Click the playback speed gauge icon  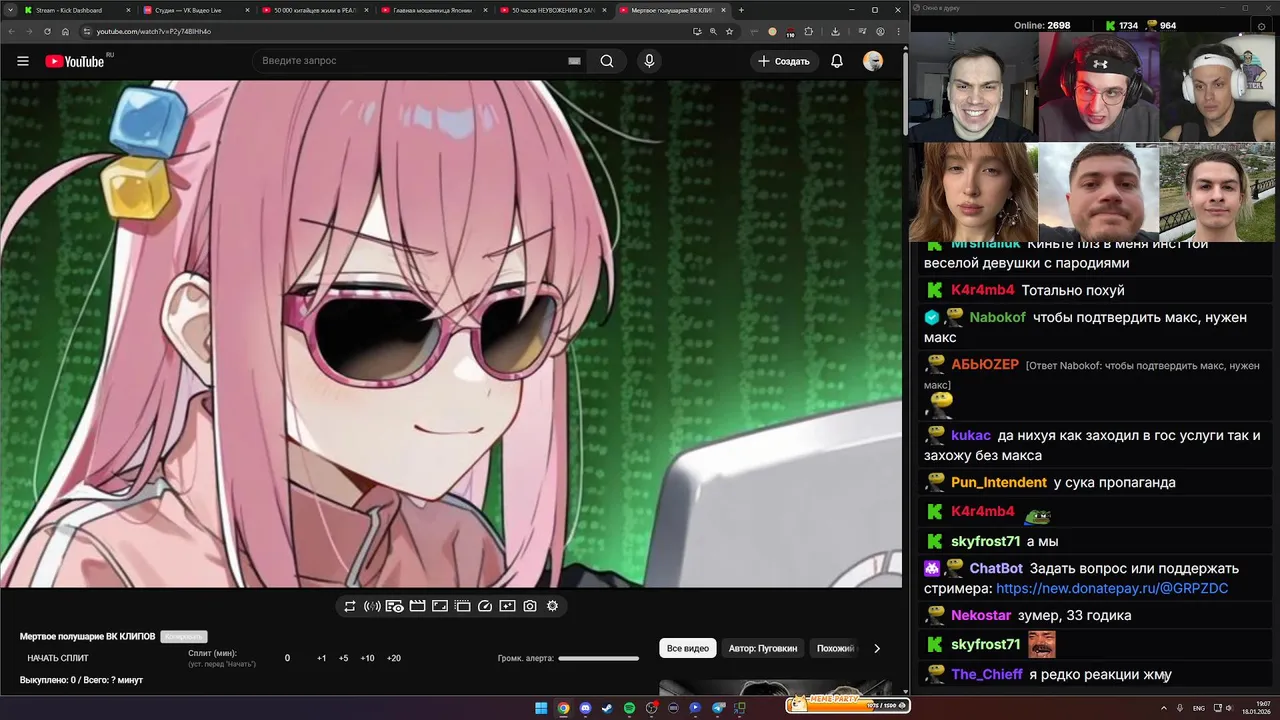point(485,606)
